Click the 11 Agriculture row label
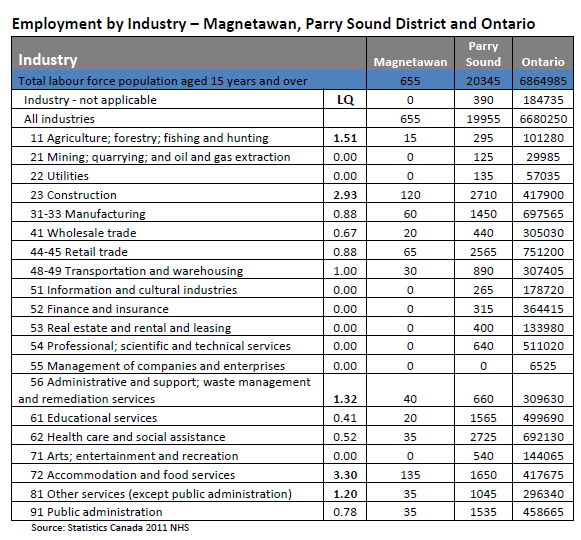Viewport: 581px width, 540px height. [149, 138]
